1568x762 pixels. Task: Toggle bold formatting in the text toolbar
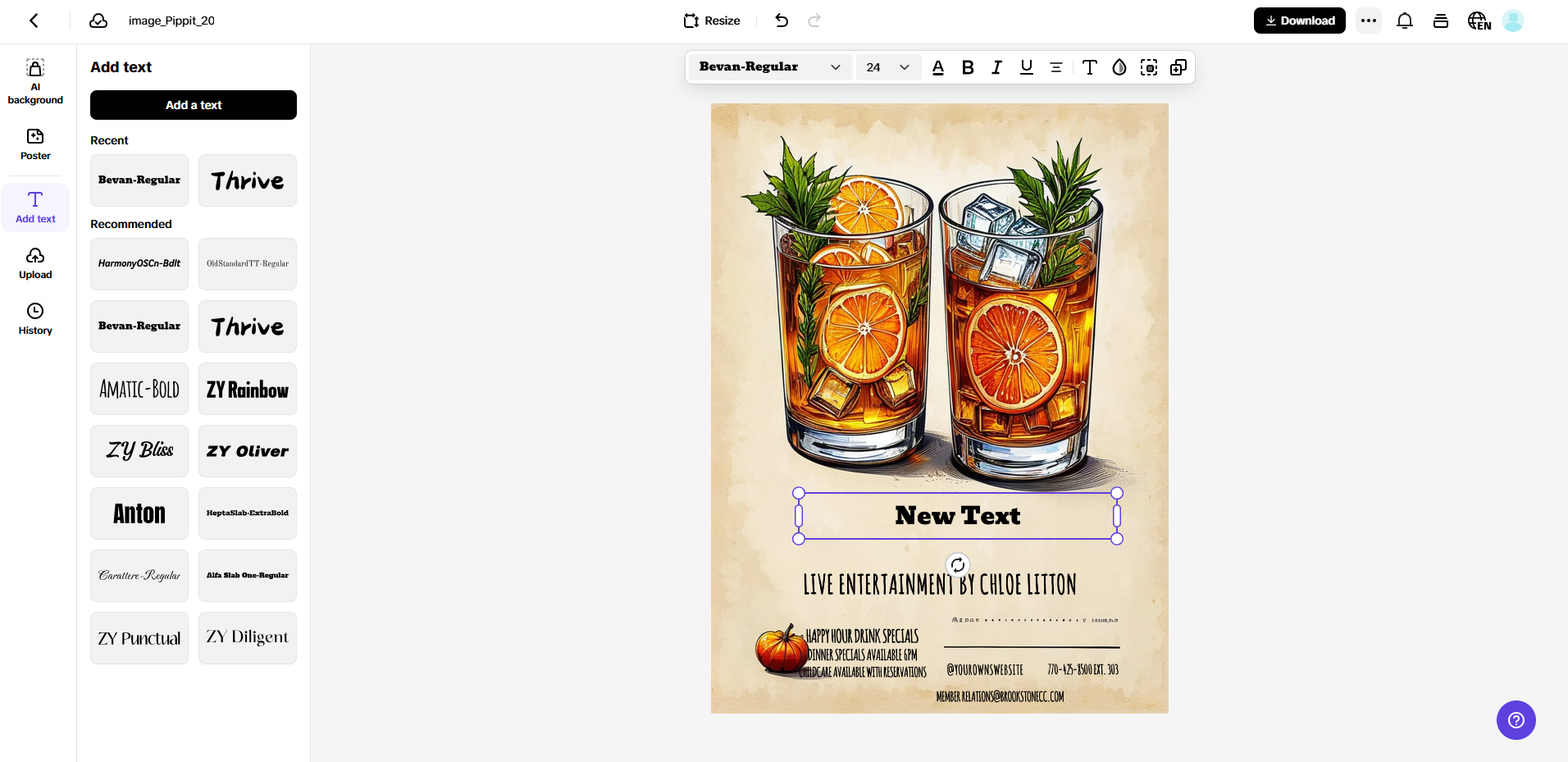[967, 67]
